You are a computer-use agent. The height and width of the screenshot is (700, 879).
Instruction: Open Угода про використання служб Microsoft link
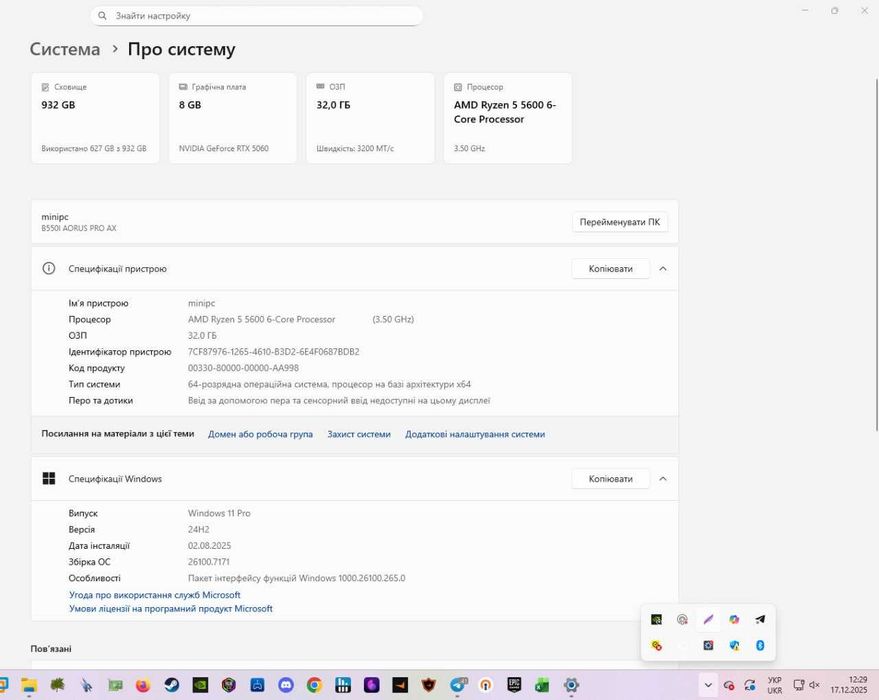155,595
